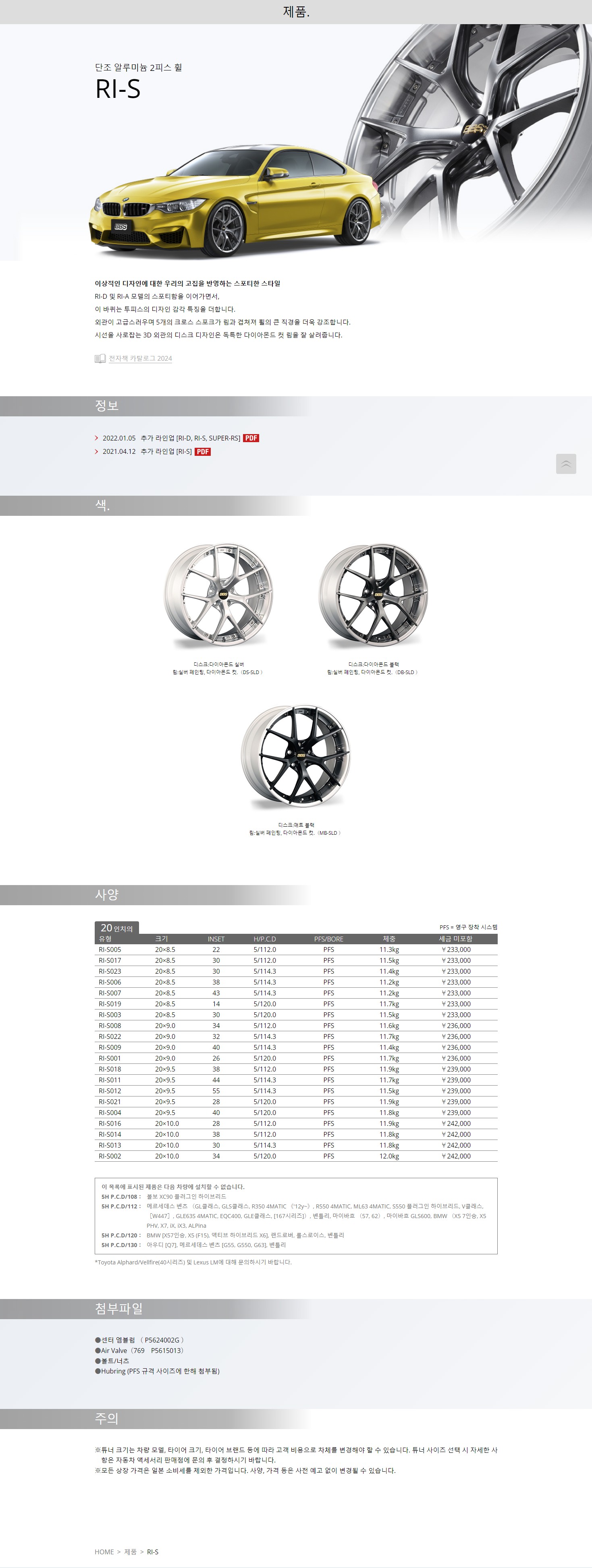Image resolution: width=592 pixels, height=1568 pixels.
Task: Click the HOME breadcrumb link
Action: 104,1551
